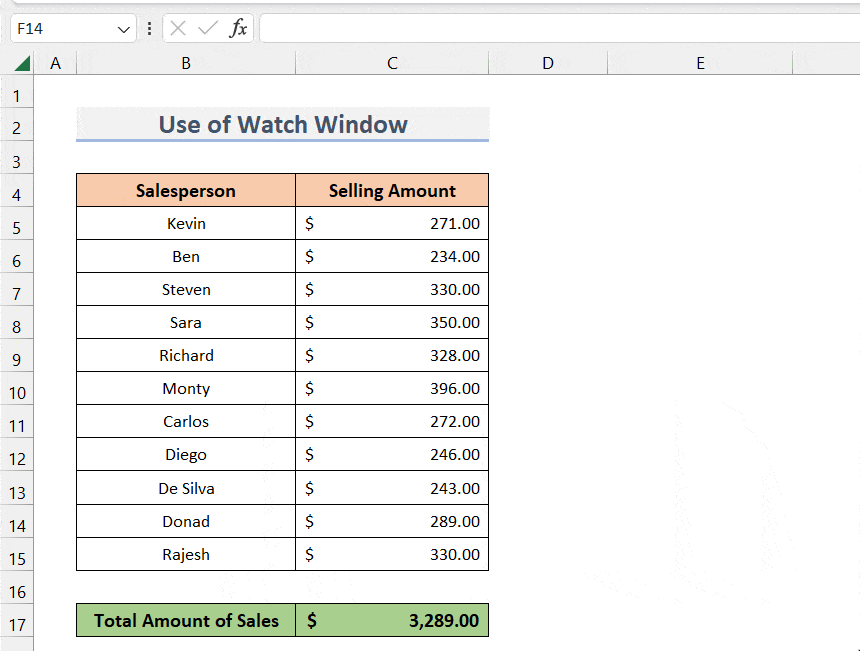Click the 'Salesperson' header cell
860x651 pixels.
coord(186,190)
